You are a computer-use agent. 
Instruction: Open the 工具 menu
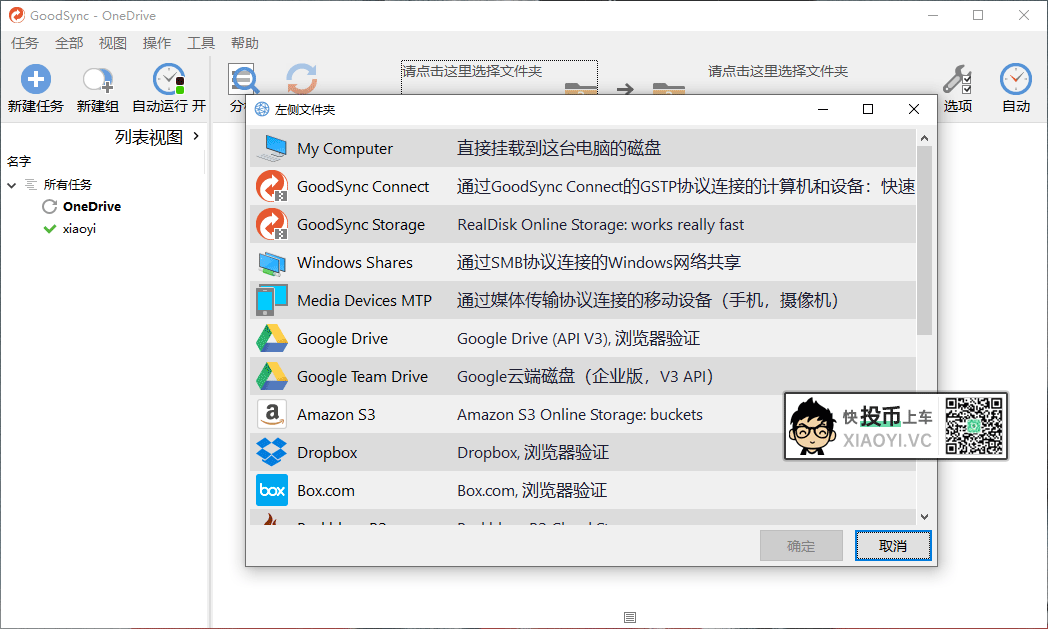click(200, 43)
